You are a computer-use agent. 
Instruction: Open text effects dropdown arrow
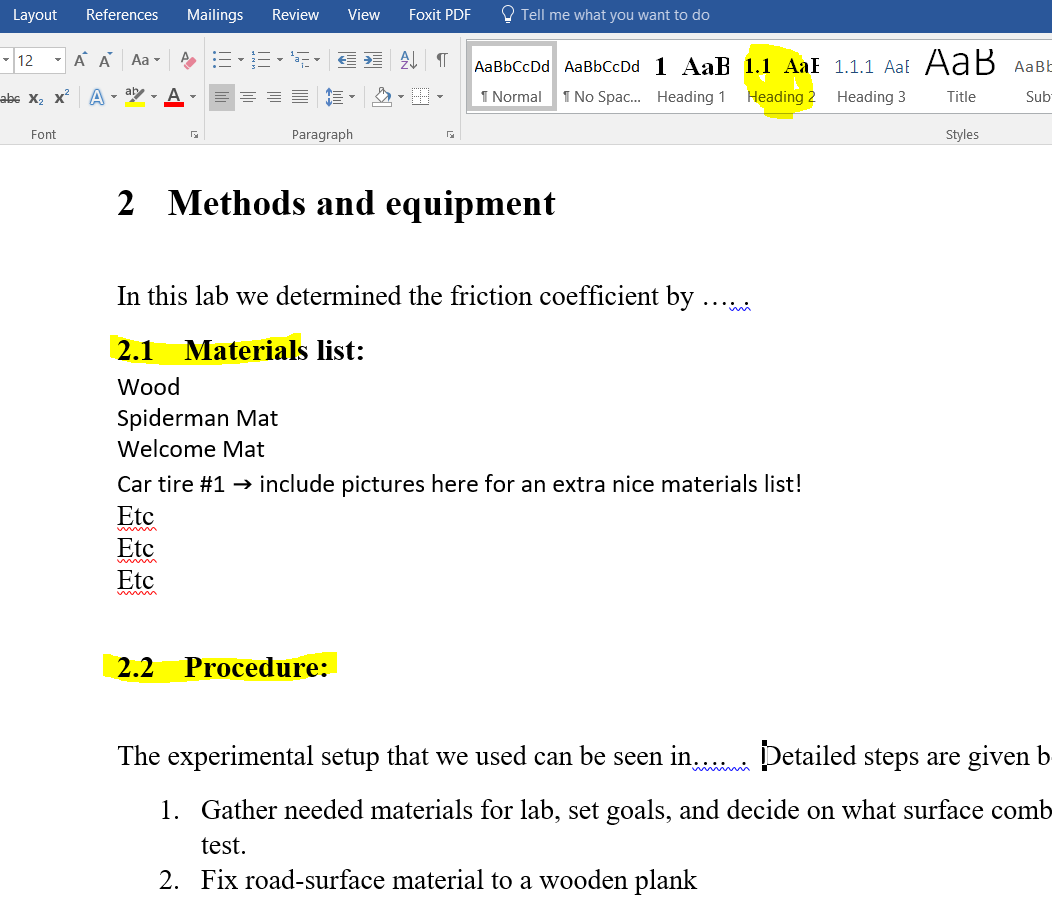pos(114,98)
